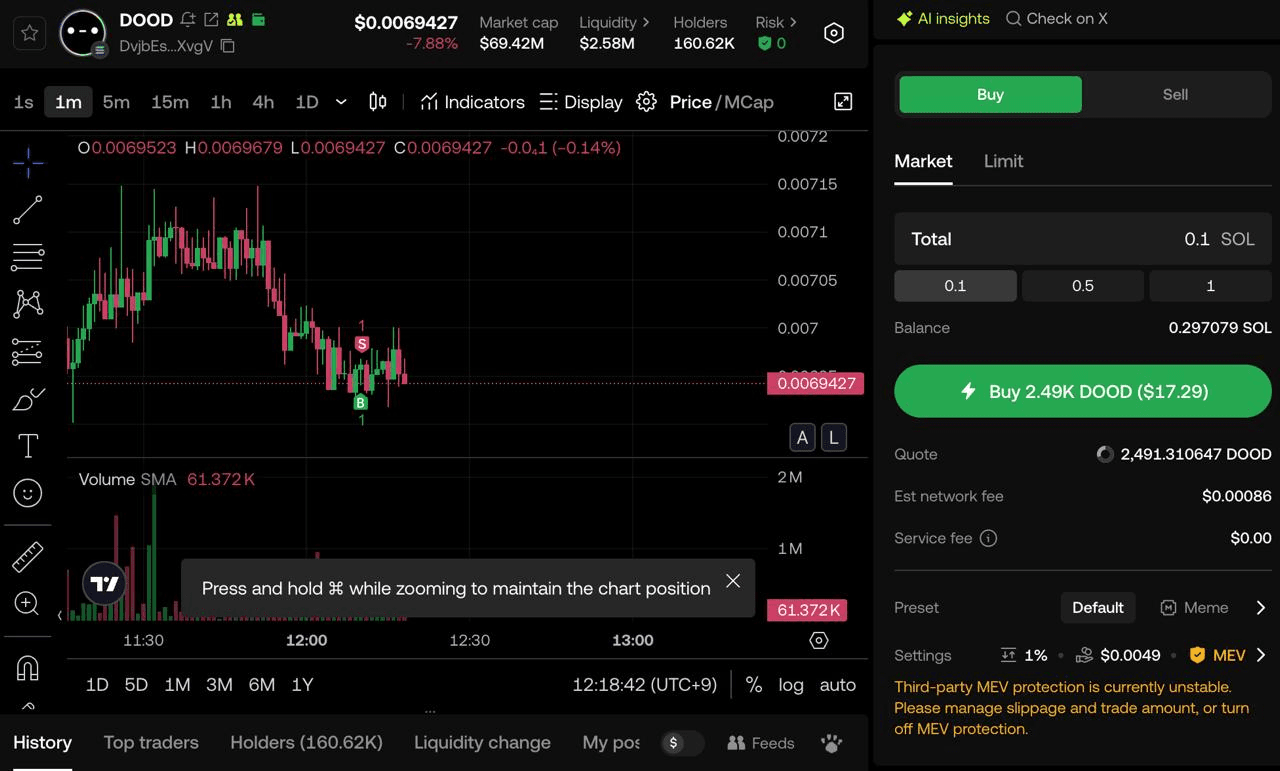Click the Service fee info icon
Viewport: 1280px width, 771px height.
click(x=988, y=538)
